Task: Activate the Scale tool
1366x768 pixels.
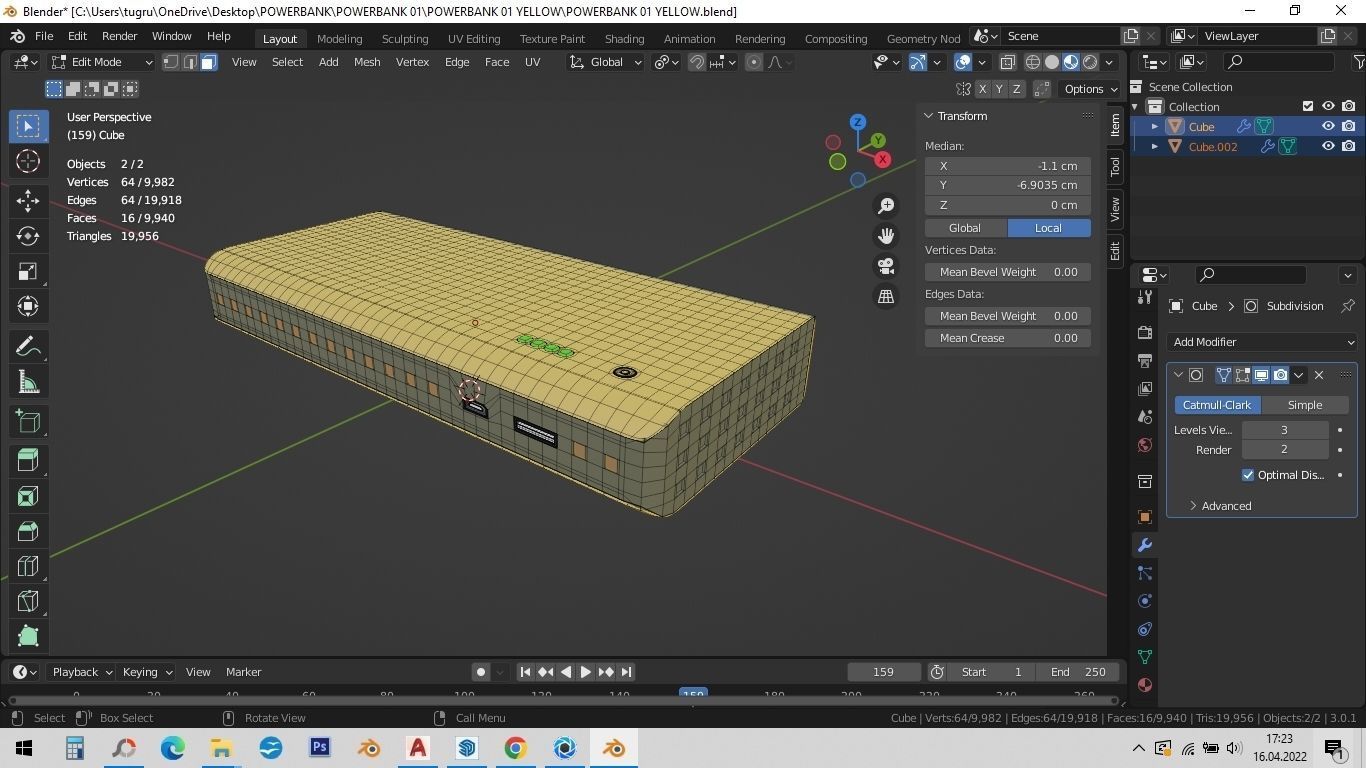Action: 28,272
